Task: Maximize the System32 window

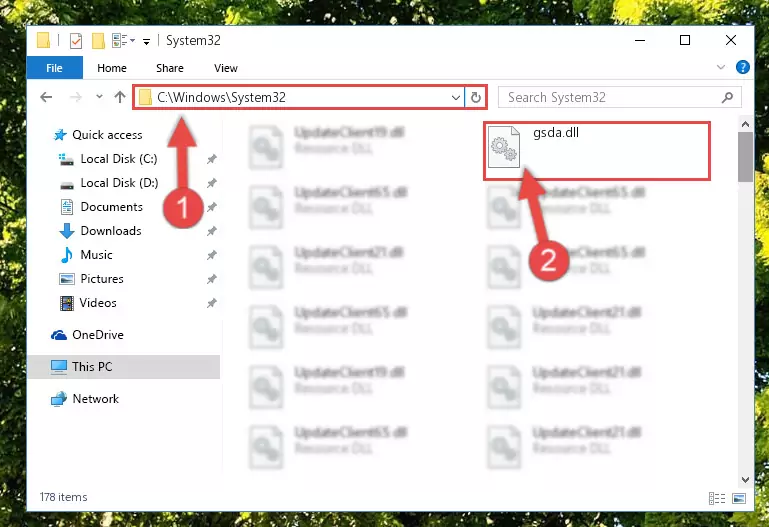Action: click(685, 40)
